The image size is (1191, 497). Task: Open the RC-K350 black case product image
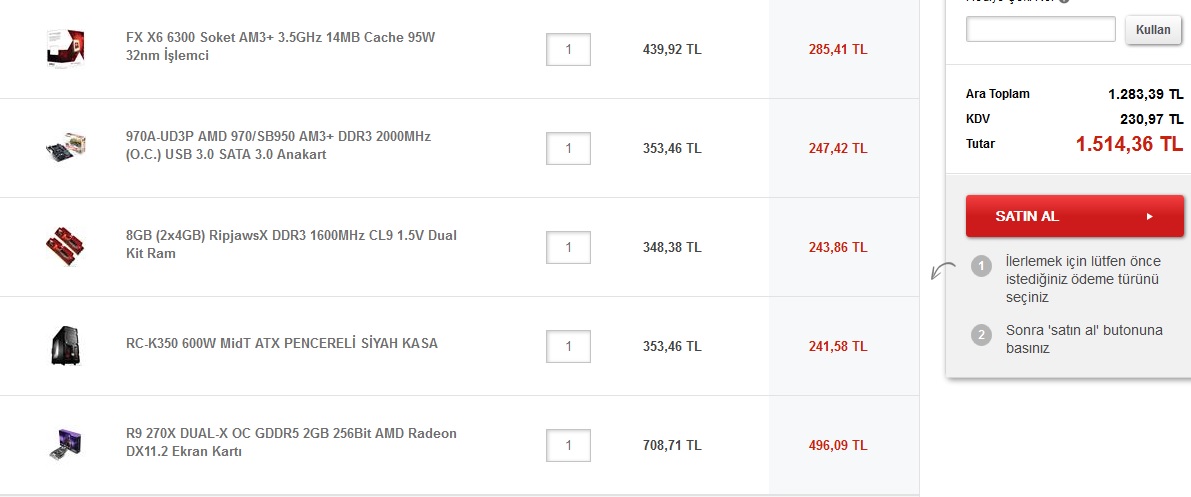[65, 345]
